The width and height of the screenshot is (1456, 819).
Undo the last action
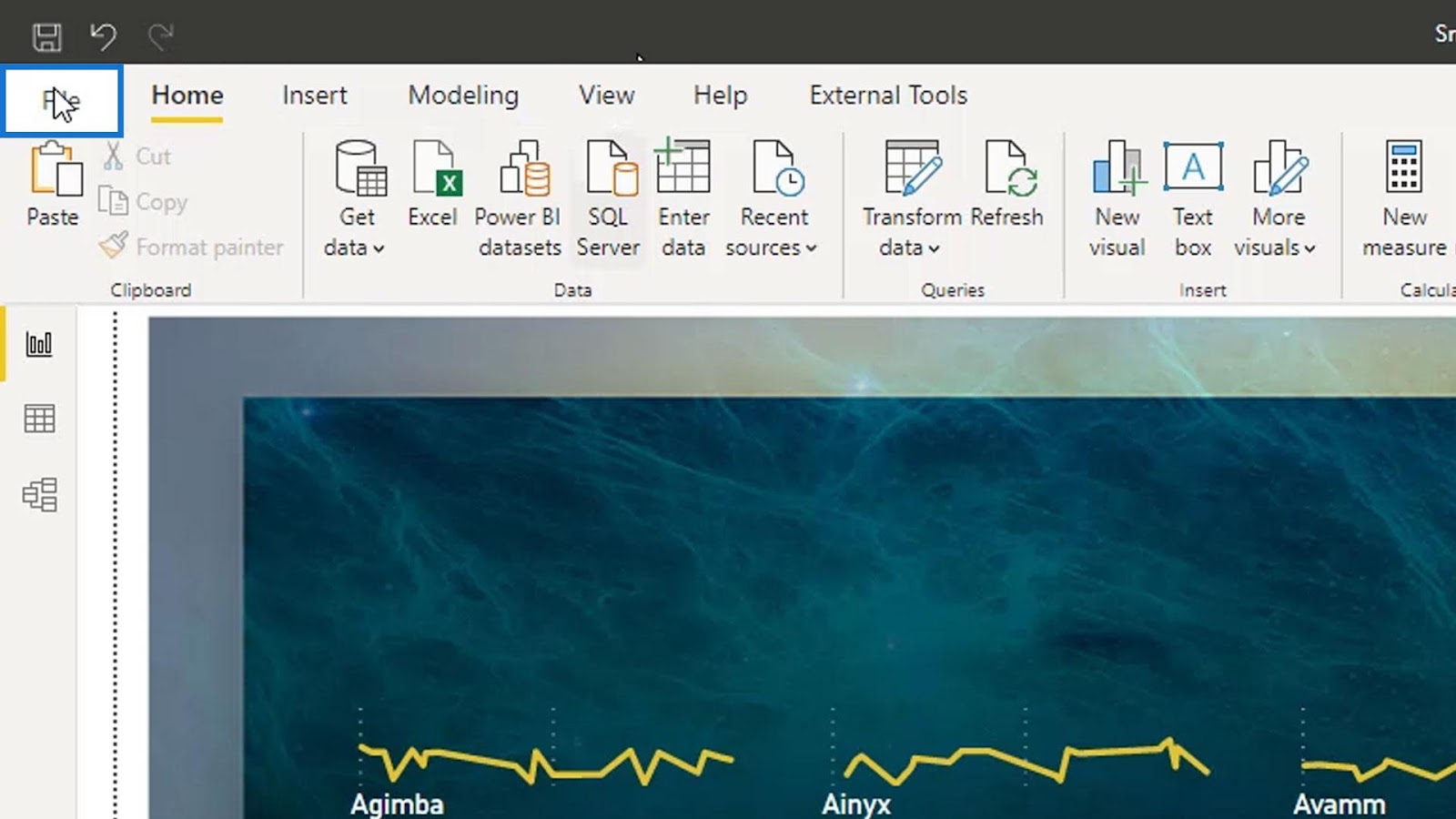coord(103,37)
